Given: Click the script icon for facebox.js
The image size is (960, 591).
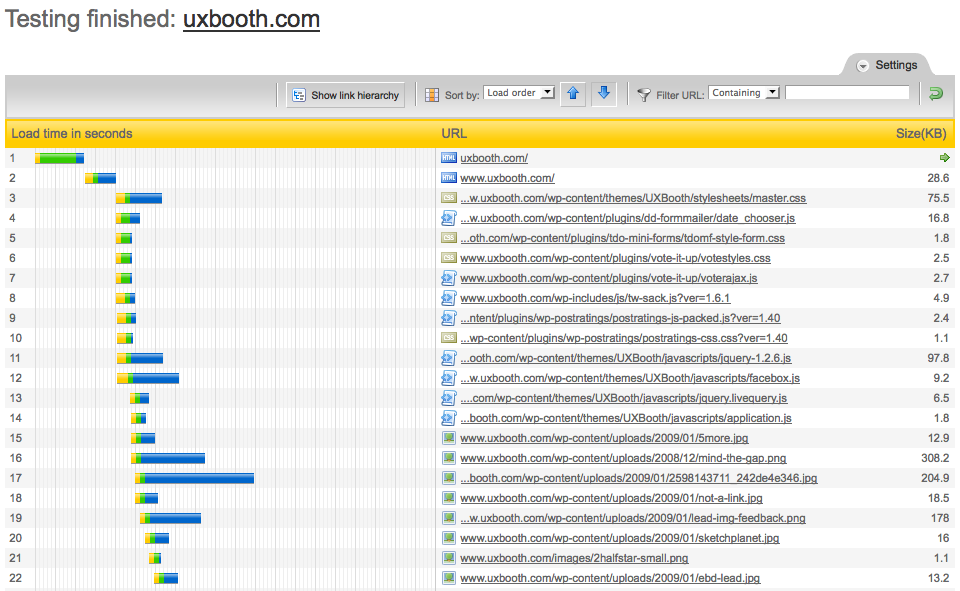Looking at the screenshot, I should [449, 378].
